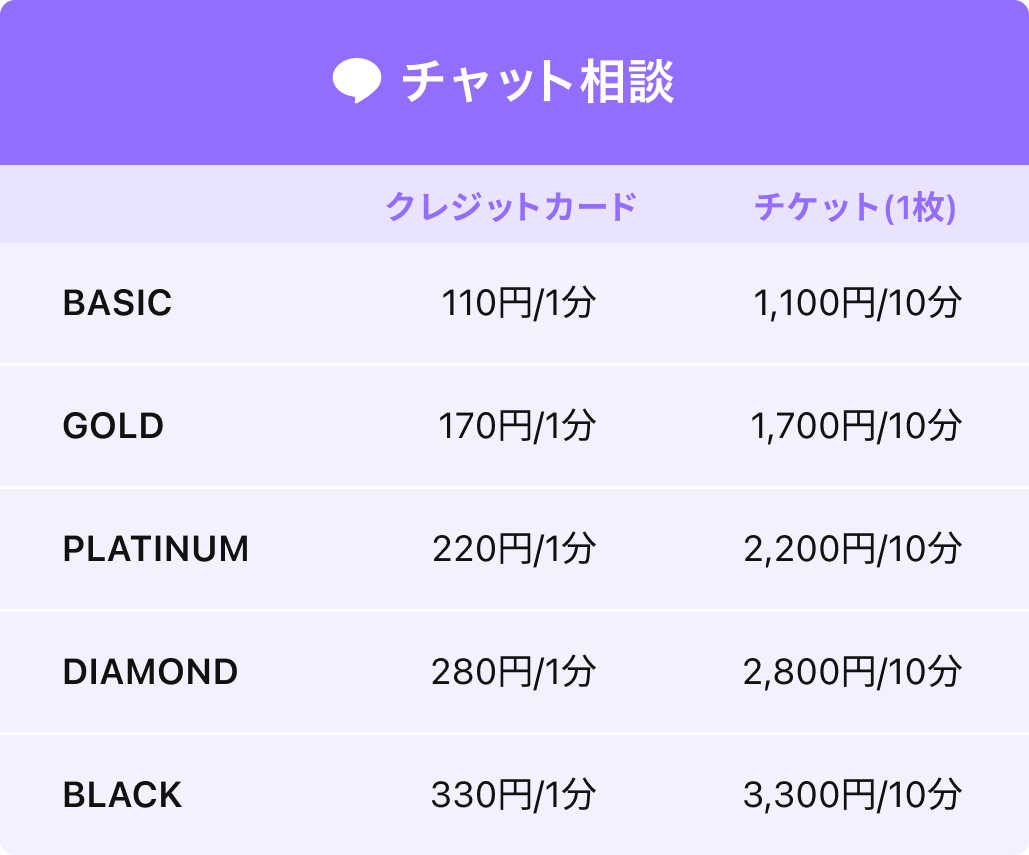Click the DIAMOND plan label
Screen dimensions: 1029x855
[x=150, y=672]
